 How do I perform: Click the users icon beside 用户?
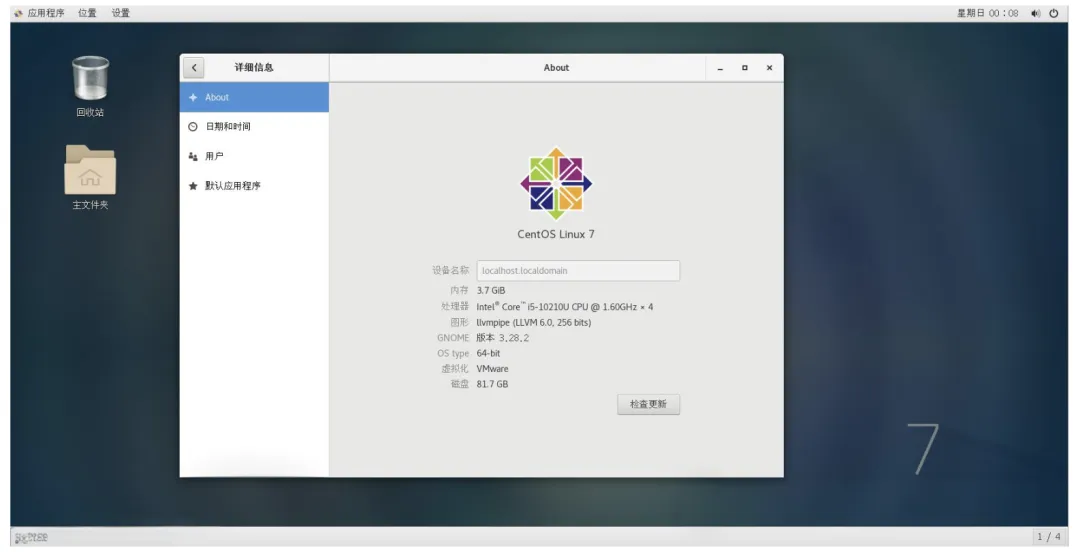193,156
